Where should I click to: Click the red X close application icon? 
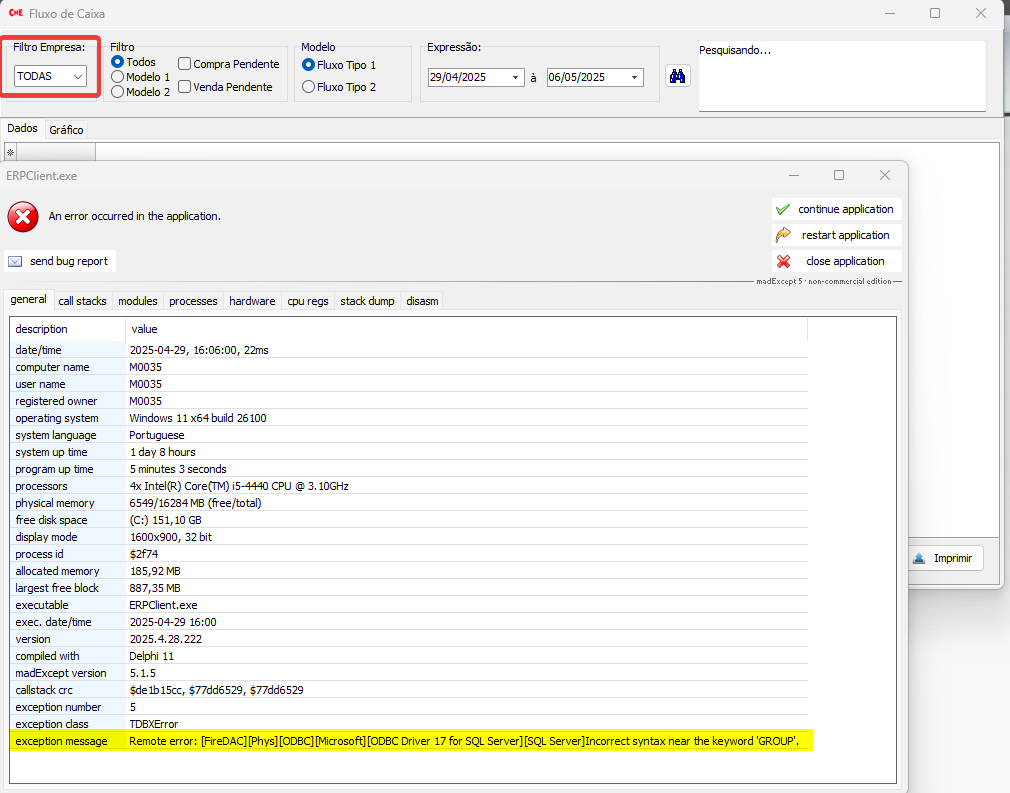[x=783, y=261]
